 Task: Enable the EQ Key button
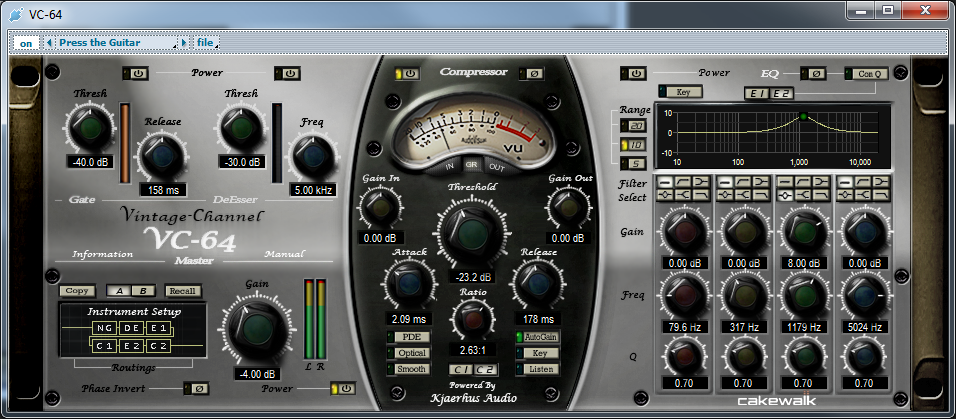coord(680,91)
